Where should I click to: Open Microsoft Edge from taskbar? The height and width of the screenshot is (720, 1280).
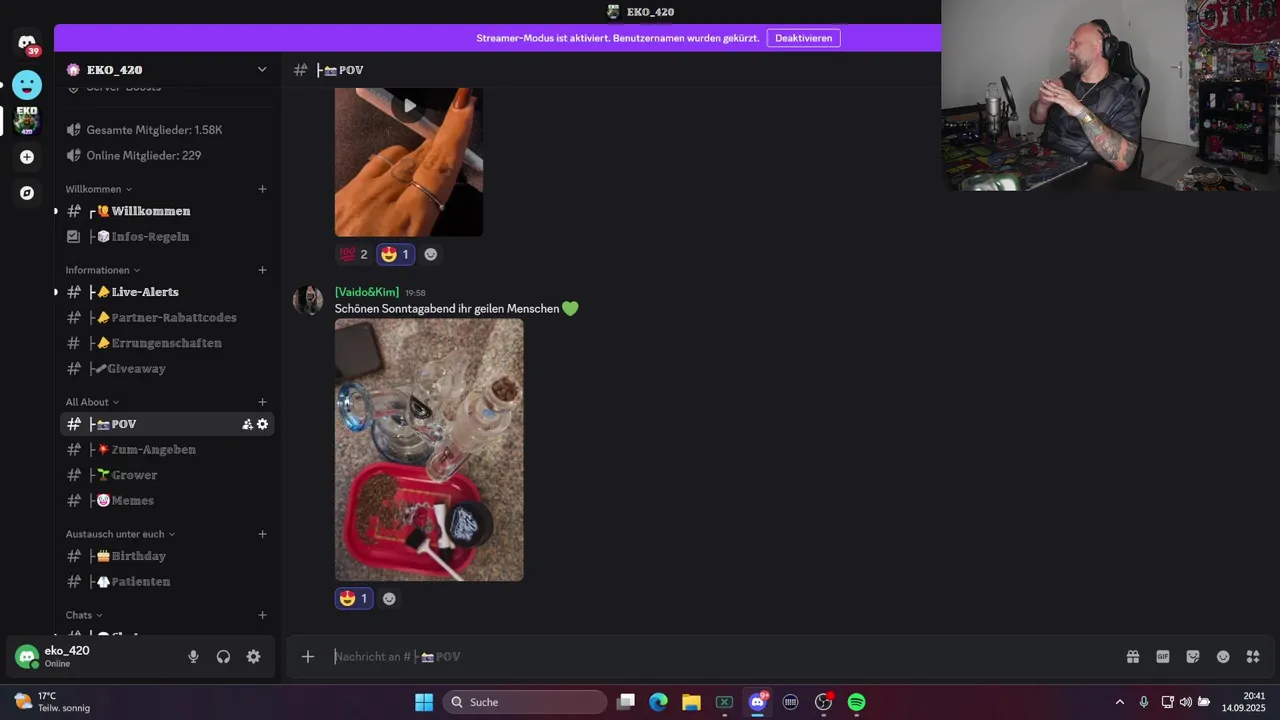coord(658,702)
